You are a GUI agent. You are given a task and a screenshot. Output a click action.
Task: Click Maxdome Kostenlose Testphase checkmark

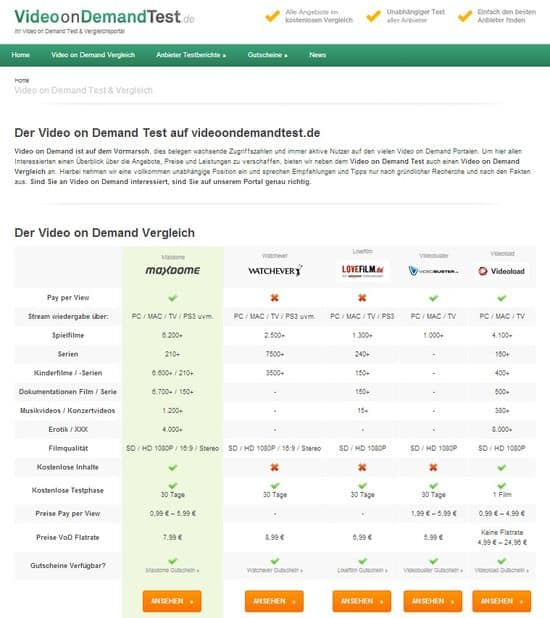[x=173, y=486]
